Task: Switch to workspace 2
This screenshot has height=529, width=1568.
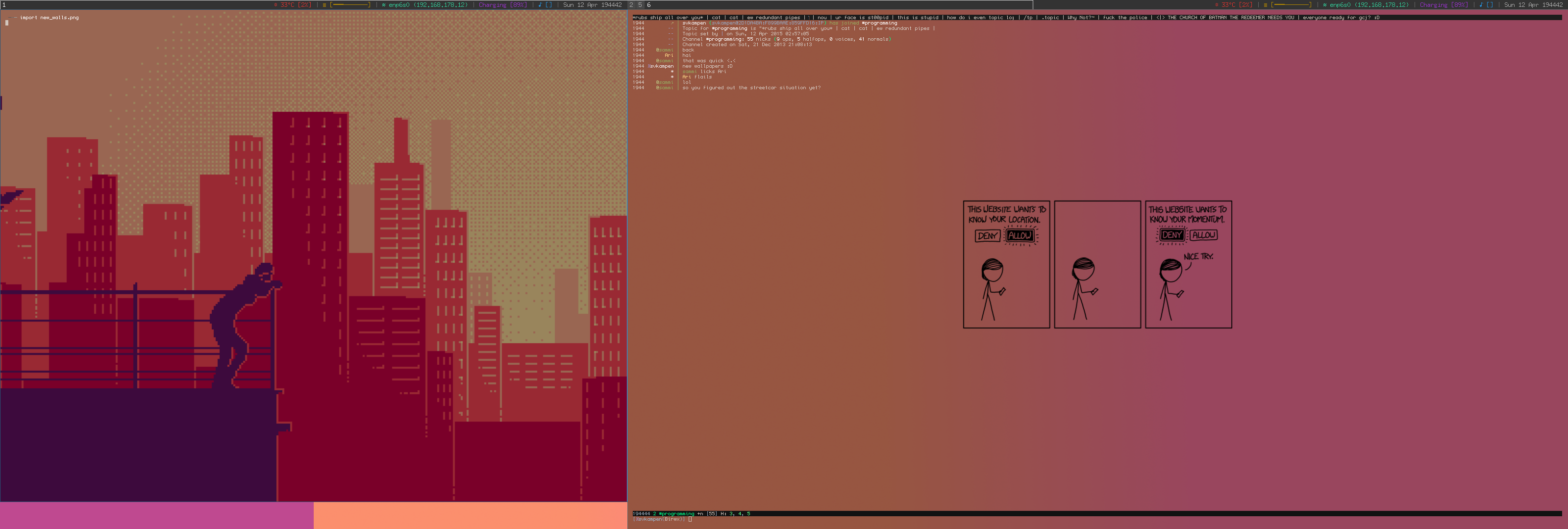Action: pos(631,5)
